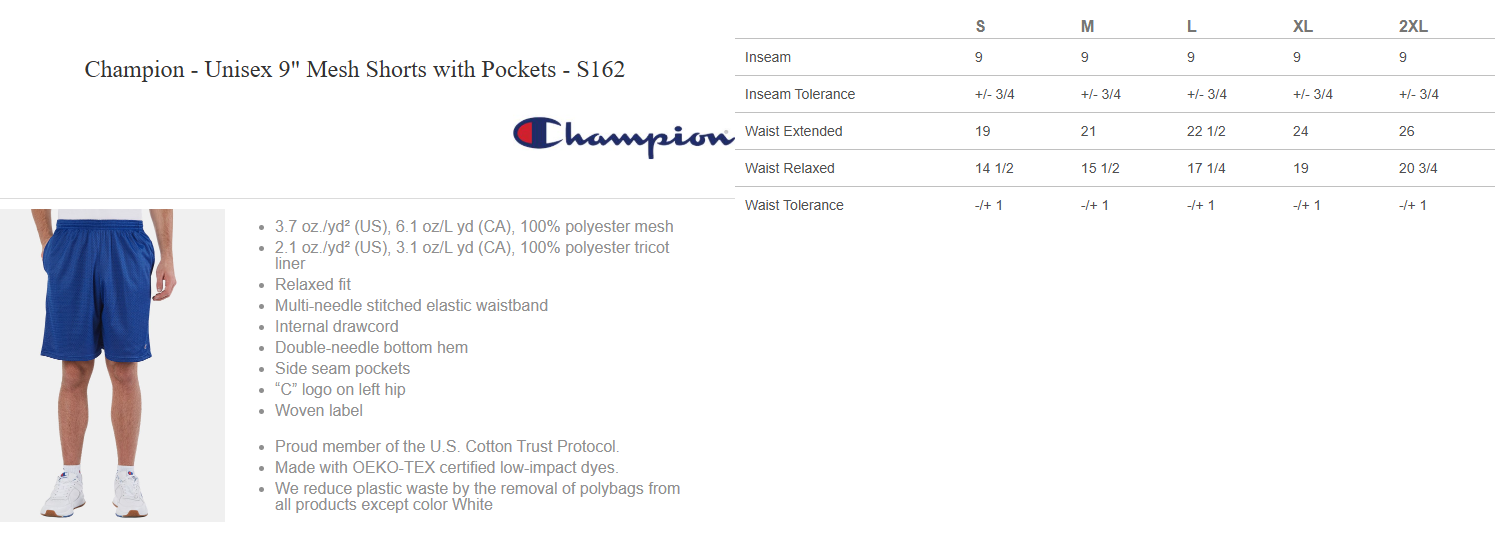Click the Waist Extended value 22 1/2
Image resolution: width=1496 pixels, height=540 pixels.
pyautogui.click(x=1206, y=132)
